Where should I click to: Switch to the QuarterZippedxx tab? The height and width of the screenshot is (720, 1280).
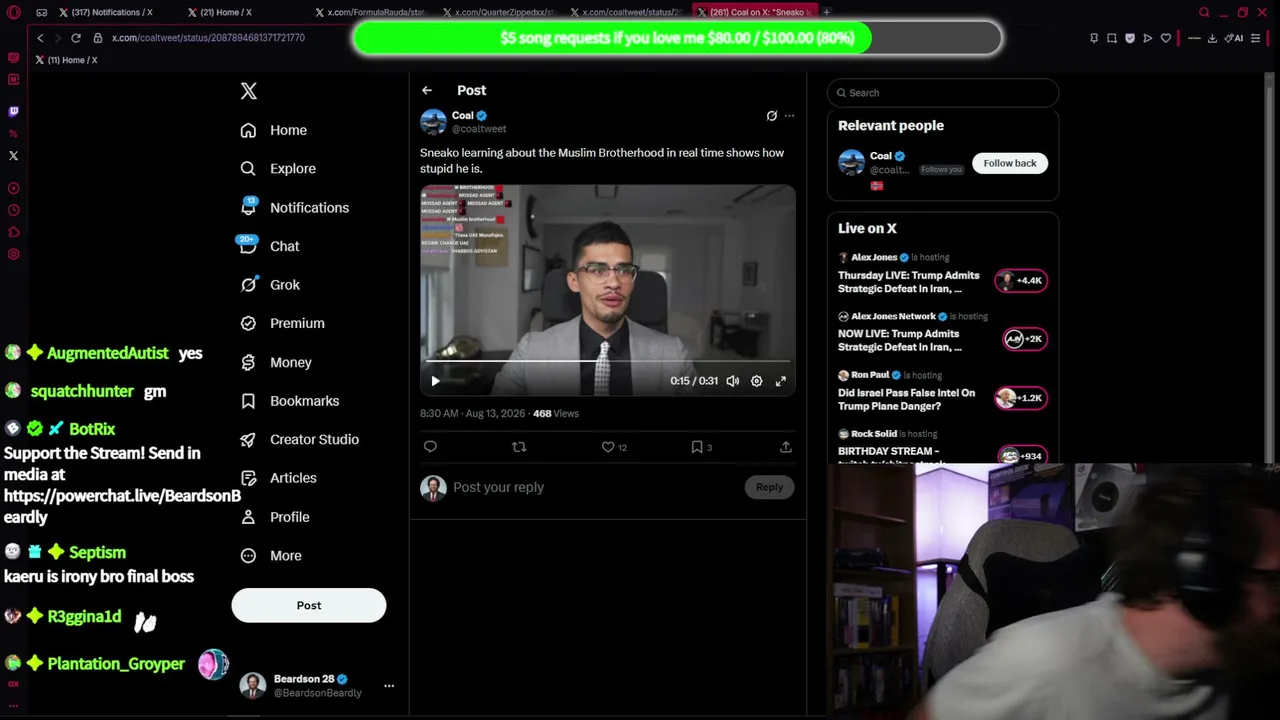click(x=497, y=12)
